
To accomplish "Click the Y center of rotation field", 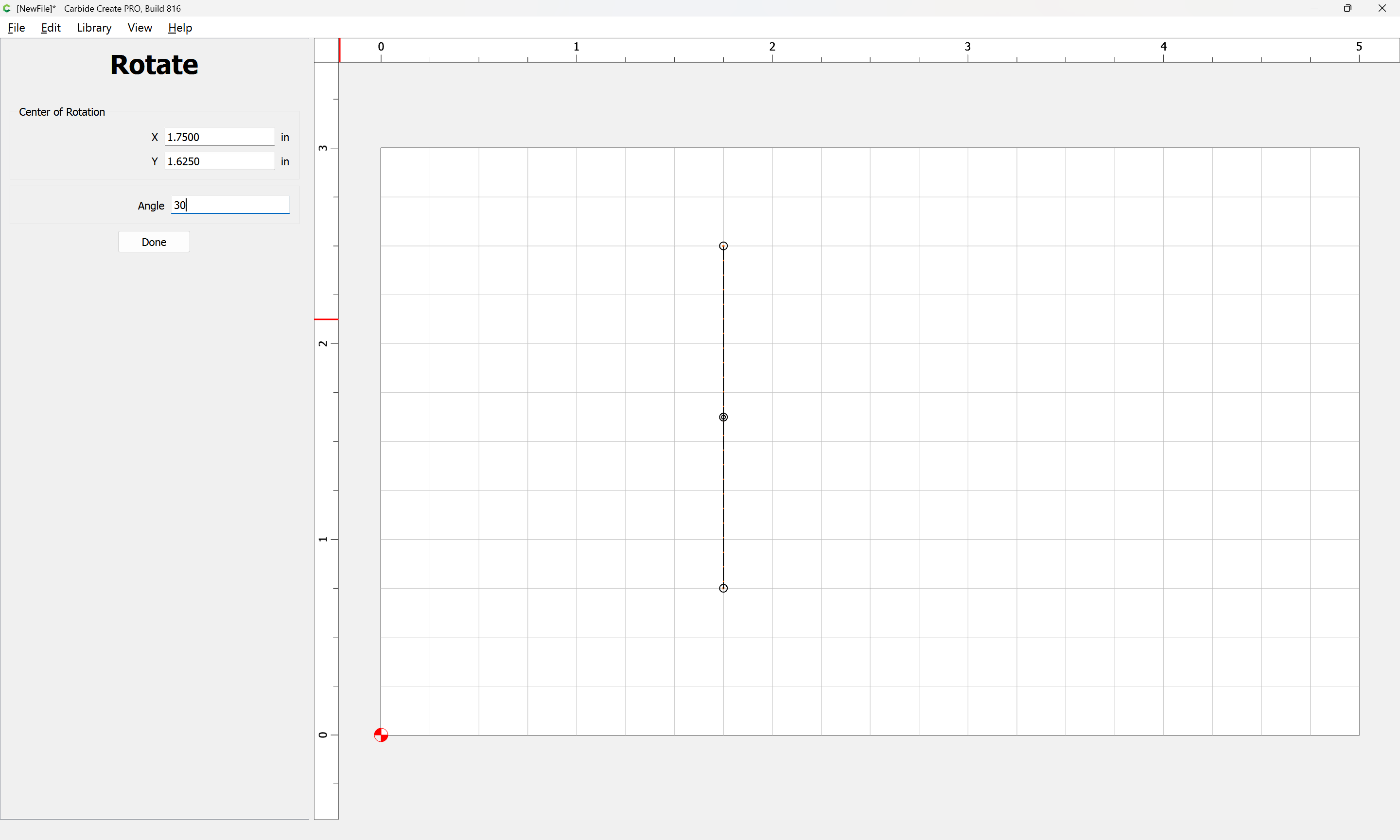I will tap(220, 161).
